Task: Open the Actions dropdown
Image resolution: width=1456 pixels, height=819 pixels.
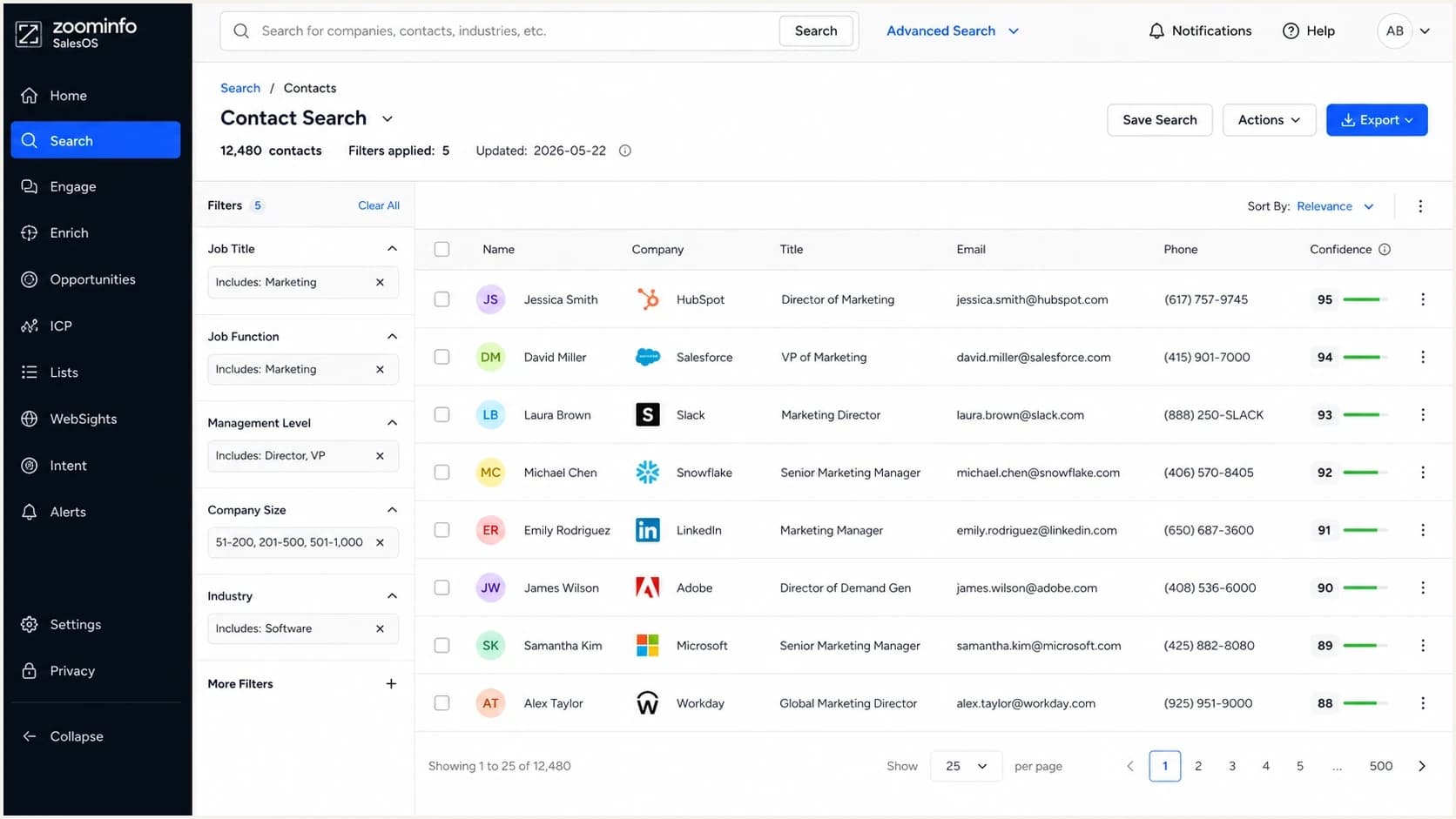Action: [x=1269, y=120]
